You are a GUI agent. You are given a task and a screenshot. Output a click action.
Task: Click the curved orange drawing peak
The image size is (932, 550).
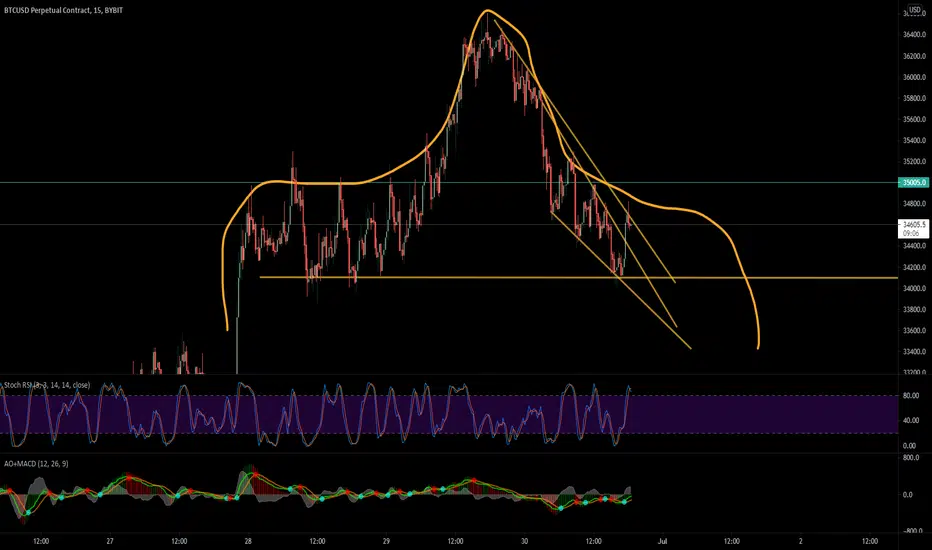[x=487, y=11]
